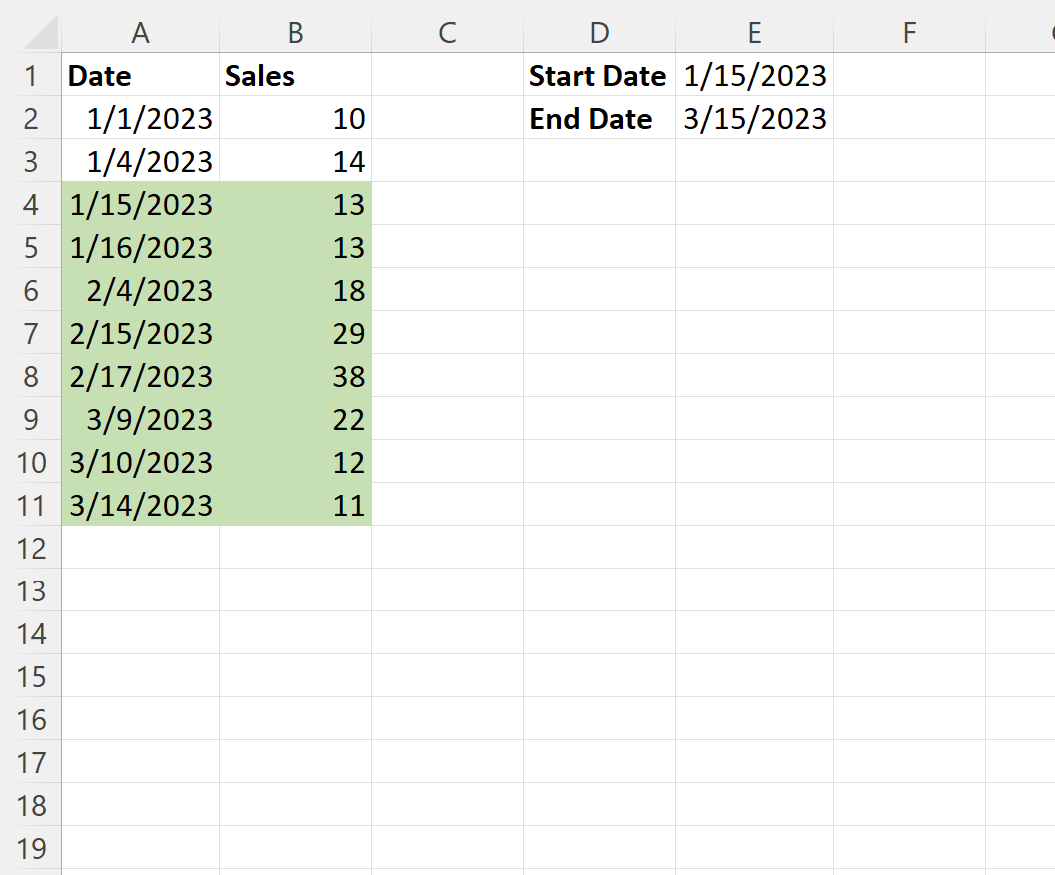
Task: Select an empty cell in row 13
Action: point(446,591)
